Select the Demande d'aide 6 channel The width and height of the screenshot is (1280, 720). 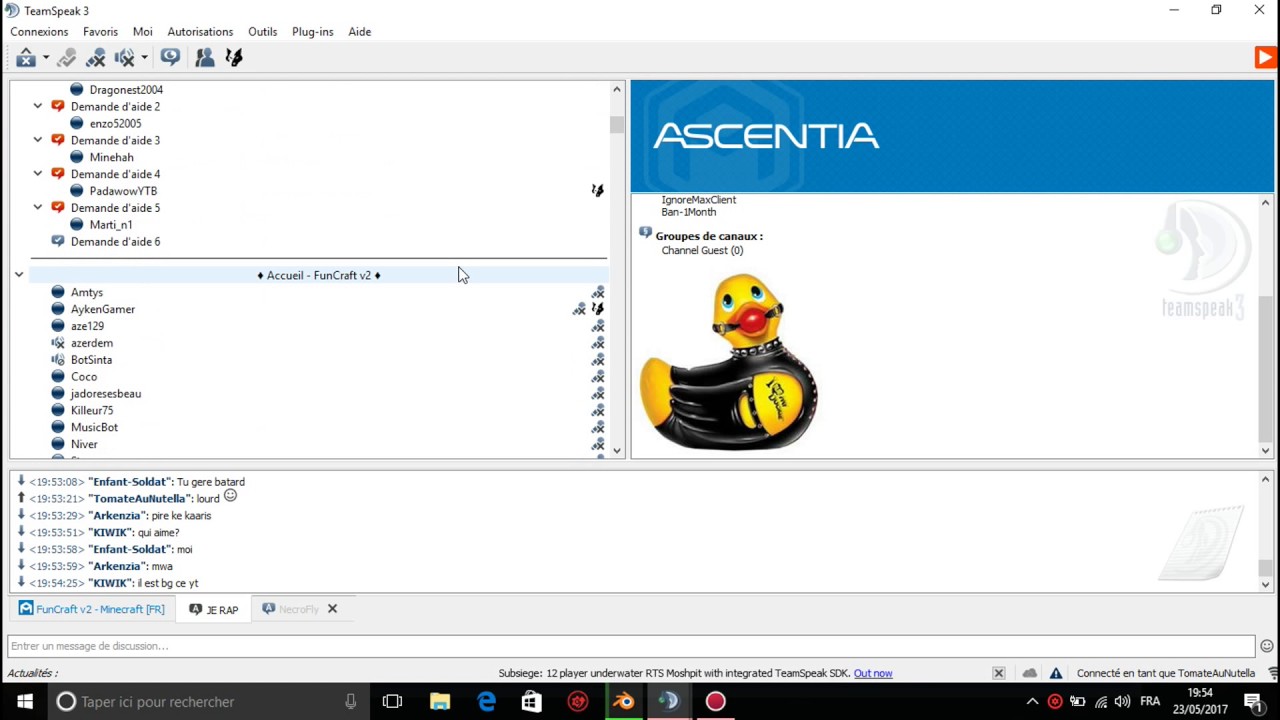click(x=115, y=242)
